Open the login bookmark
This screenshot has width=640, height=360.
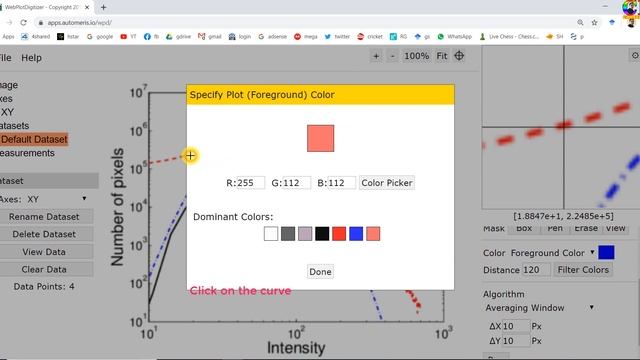point(240,37)
